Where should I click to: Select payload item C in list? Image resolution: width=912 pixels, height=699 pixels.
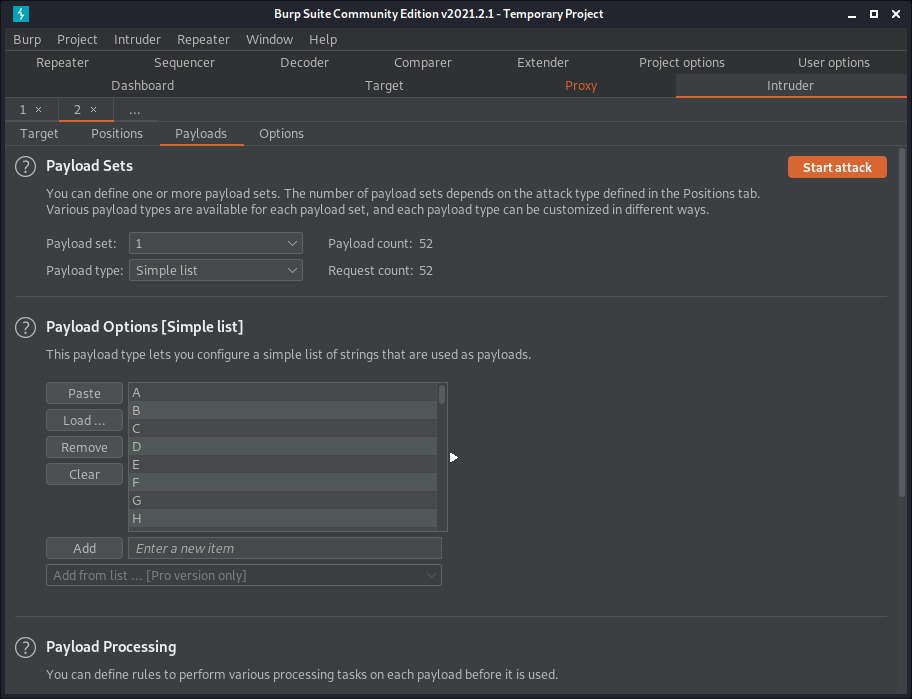pos(283,429)
